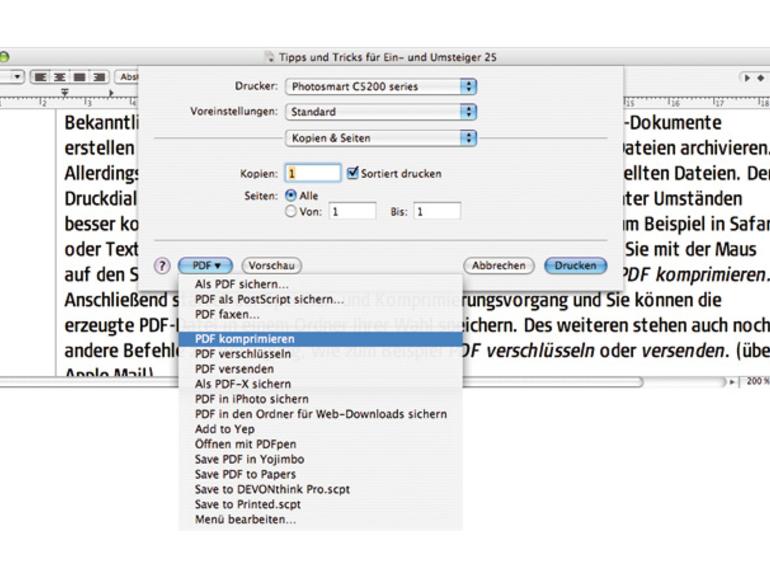The width and height of the screenshot is (770, 578).
Task: Open the Kopien & Seiten pane dropdown
Action: (x=381, y=138)
